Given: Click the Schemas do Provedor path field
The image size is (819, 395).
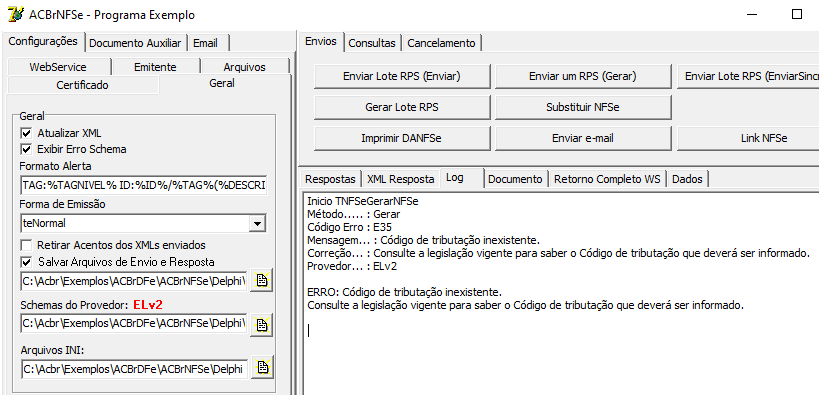Looking at the screenshot, I should [134, 324].
